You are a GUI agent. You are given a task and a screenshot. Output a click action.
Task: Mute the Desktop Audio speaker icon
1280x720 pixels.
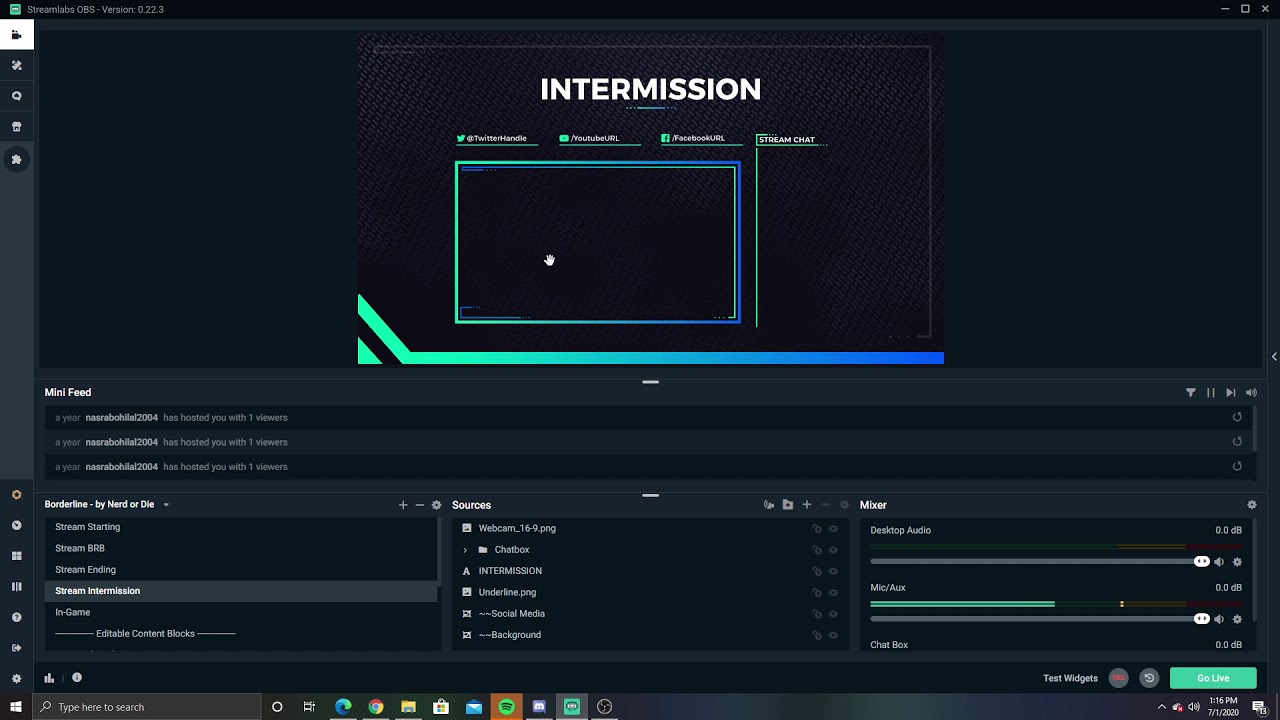click(x=1219, y=562)
